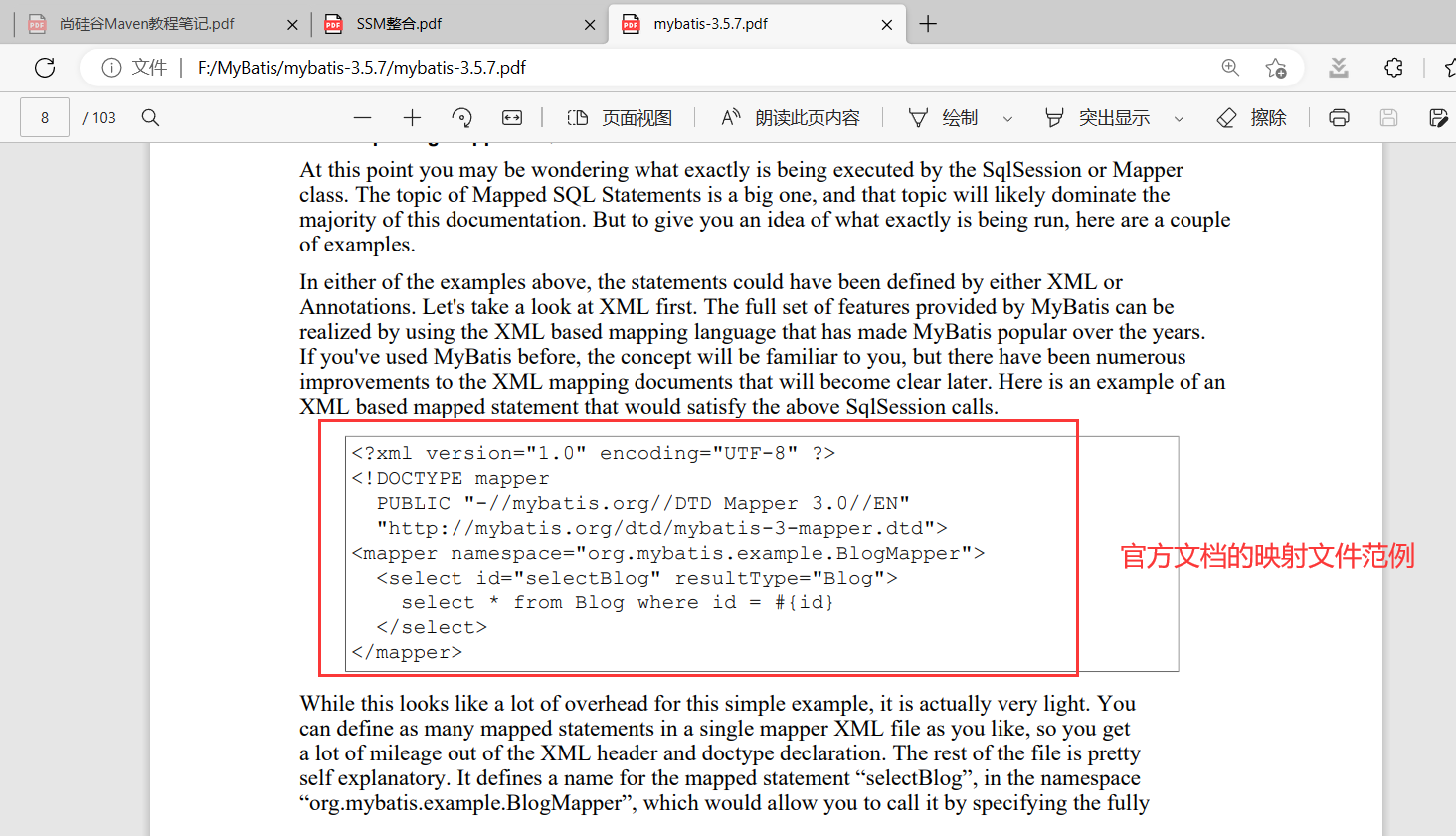Screen dimensions: 1456x836
Task: Rotate the PDF page
Action: [461, 117]
